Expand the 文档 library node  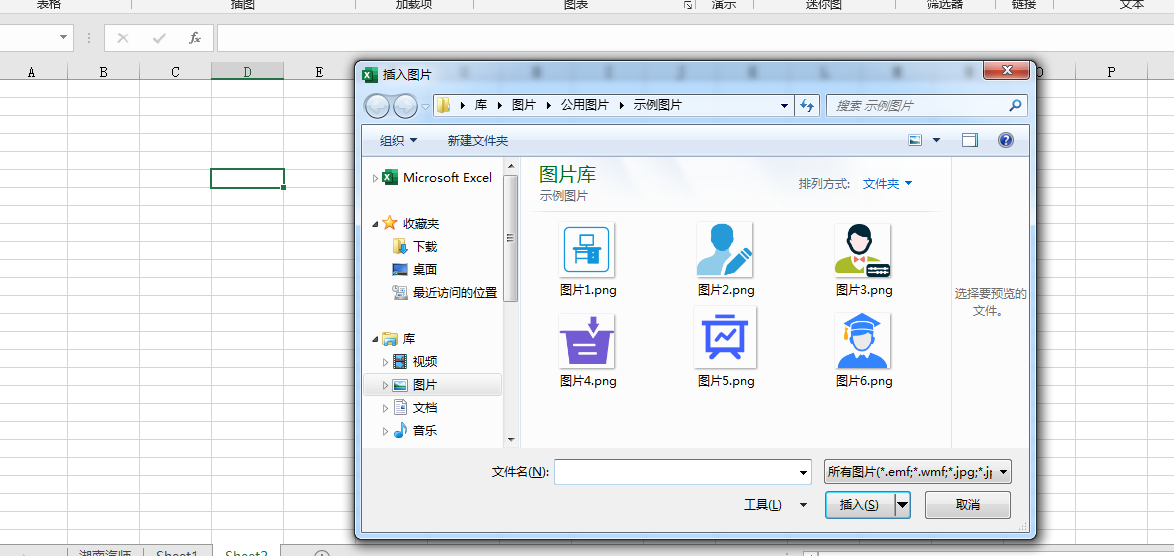pos(386,409)
